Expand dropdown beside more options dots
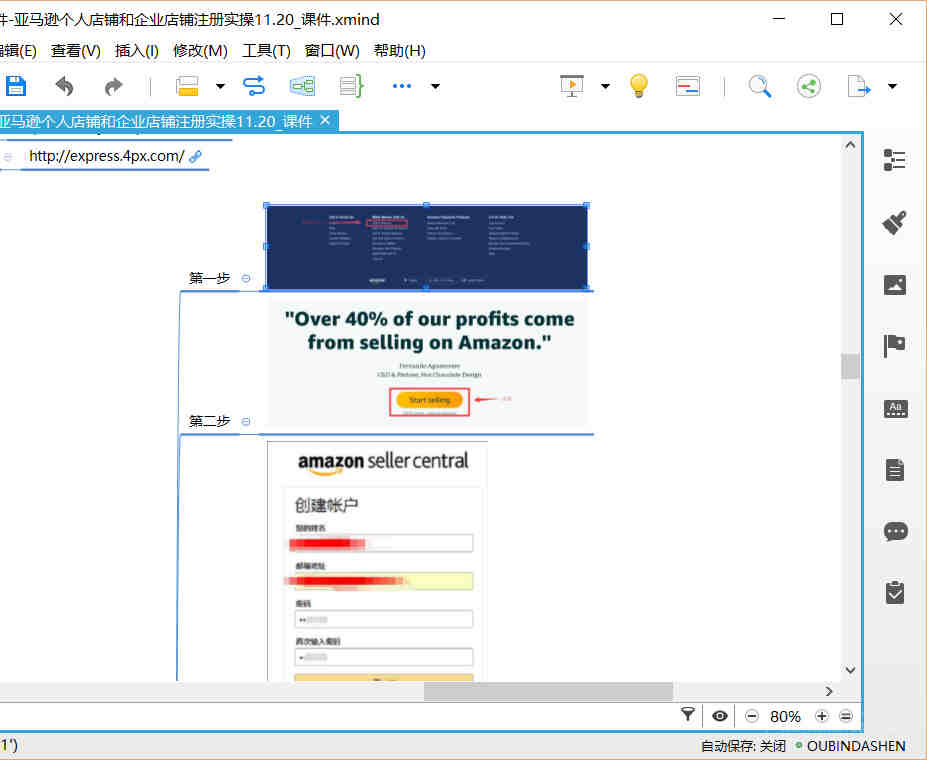The height and width of the screenshot is (760, 927). (435, 86)
